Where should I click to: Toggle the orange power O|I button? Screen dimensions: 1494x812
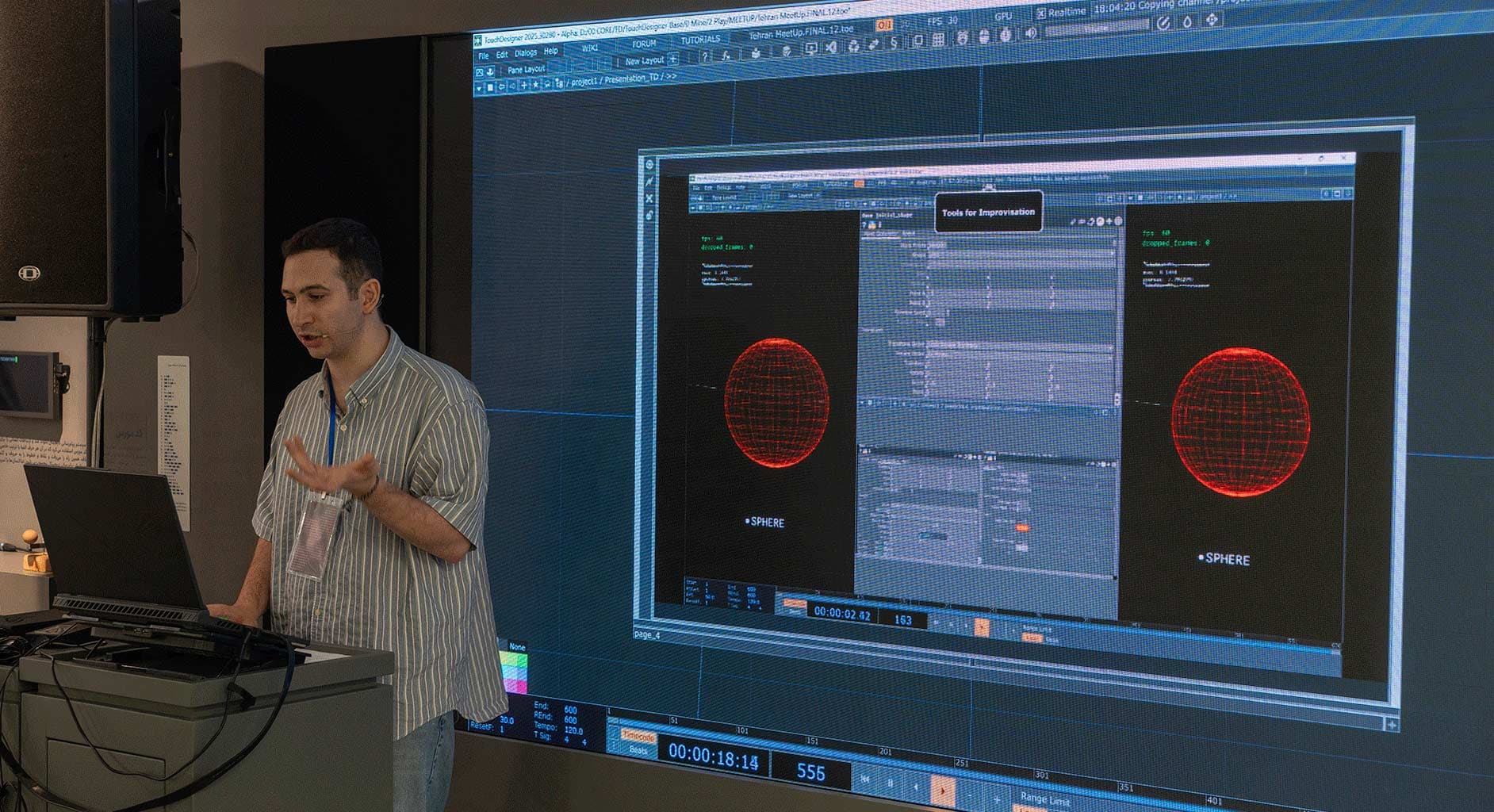884,25
